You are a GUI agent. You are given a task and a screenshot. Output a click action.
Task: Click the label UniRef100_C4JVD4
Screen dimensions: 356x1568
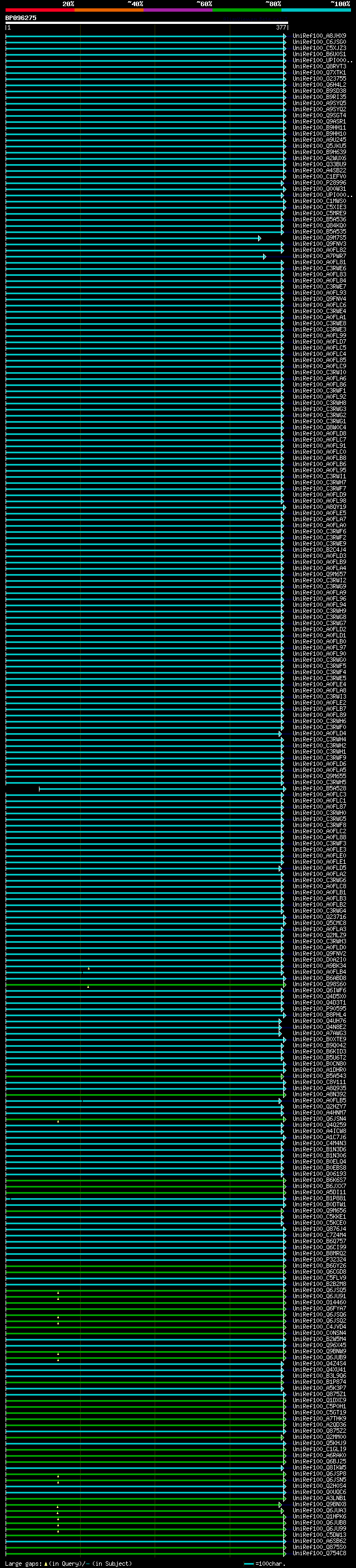coord(319,1327)
